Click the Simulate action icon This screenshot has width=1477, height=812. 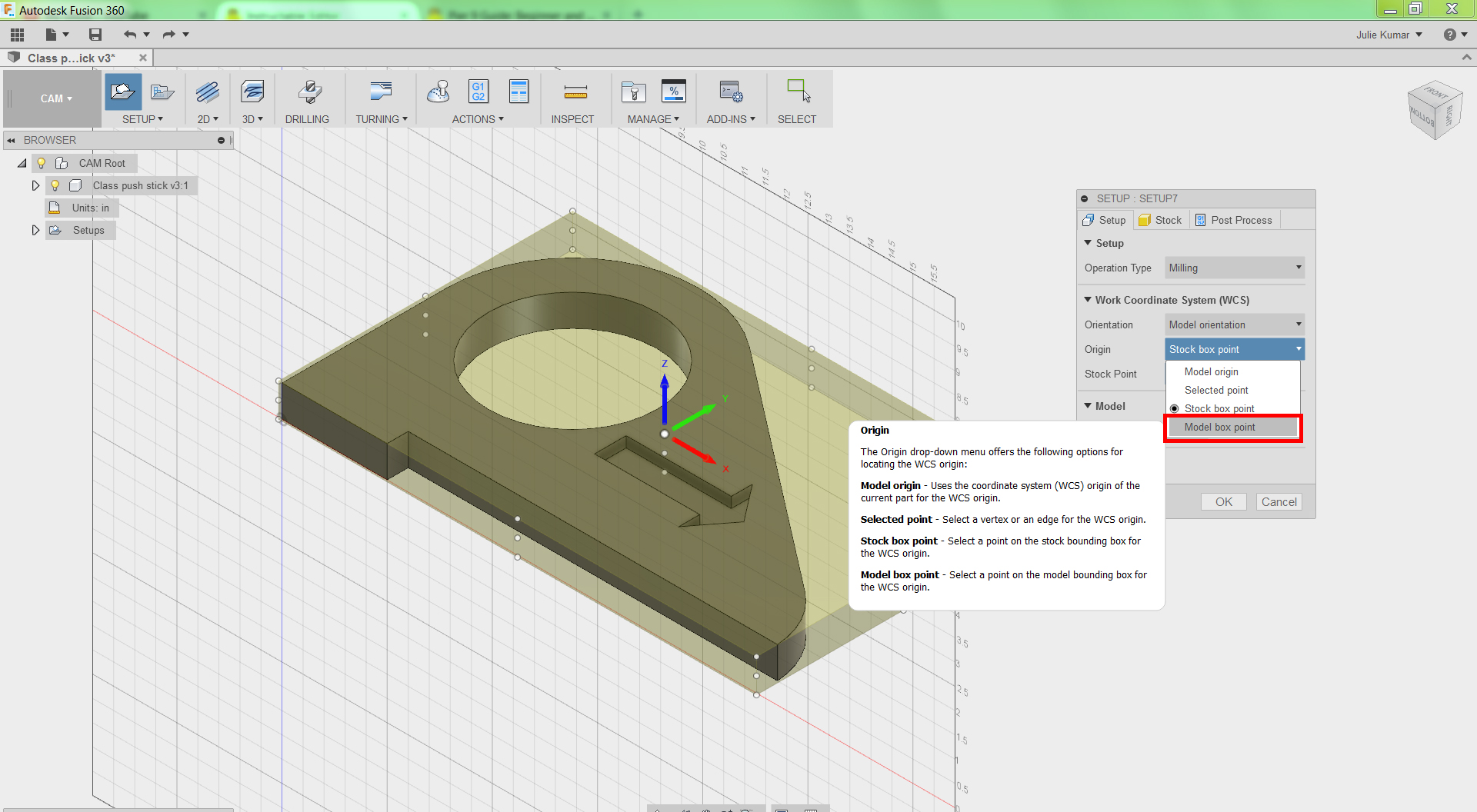tap(438, 92)
